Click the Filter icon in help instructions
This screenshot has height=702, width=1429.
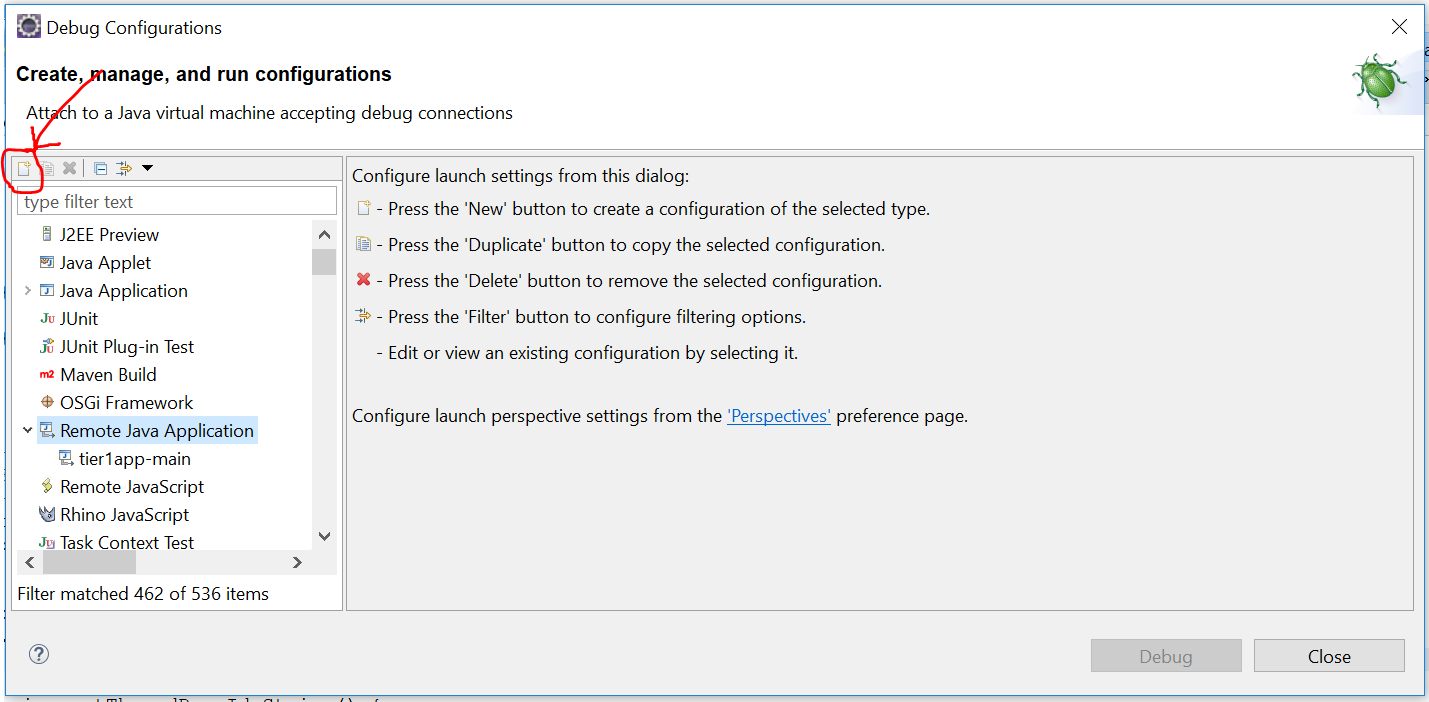pos(363,316)
